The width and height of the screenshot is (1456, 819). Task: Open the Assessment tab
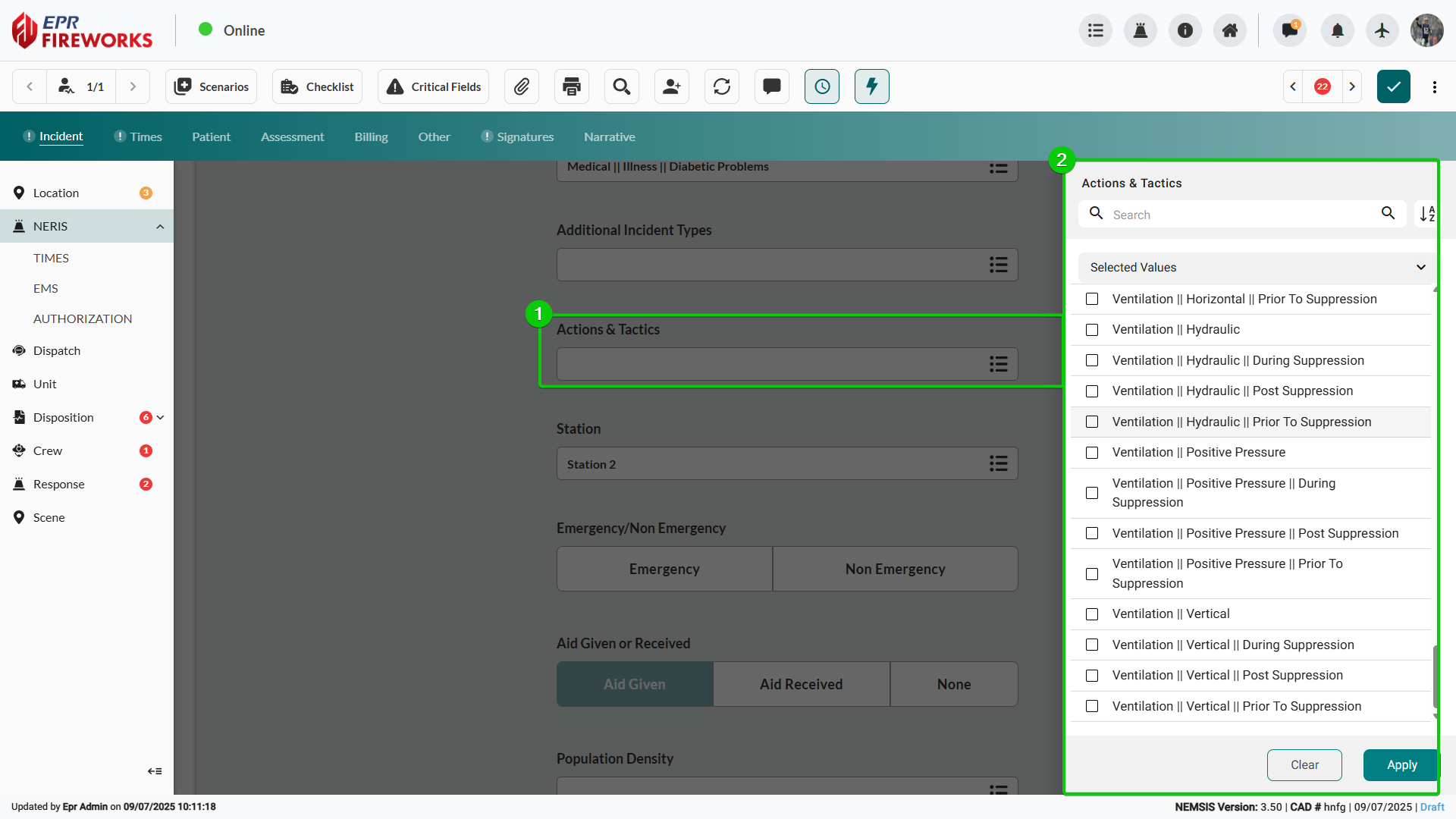[x=292, y=136]
